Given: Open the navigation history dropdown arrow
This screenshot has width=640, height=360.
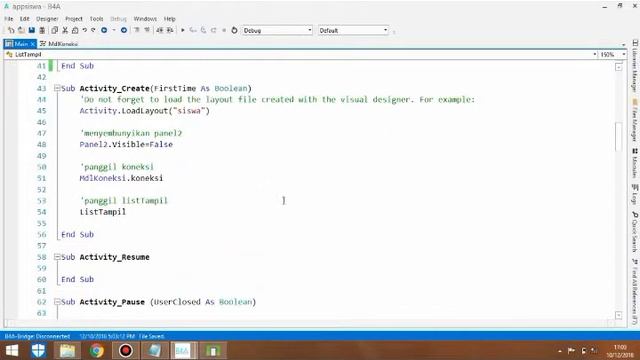Looking at the screenshot, I should 114,30.
